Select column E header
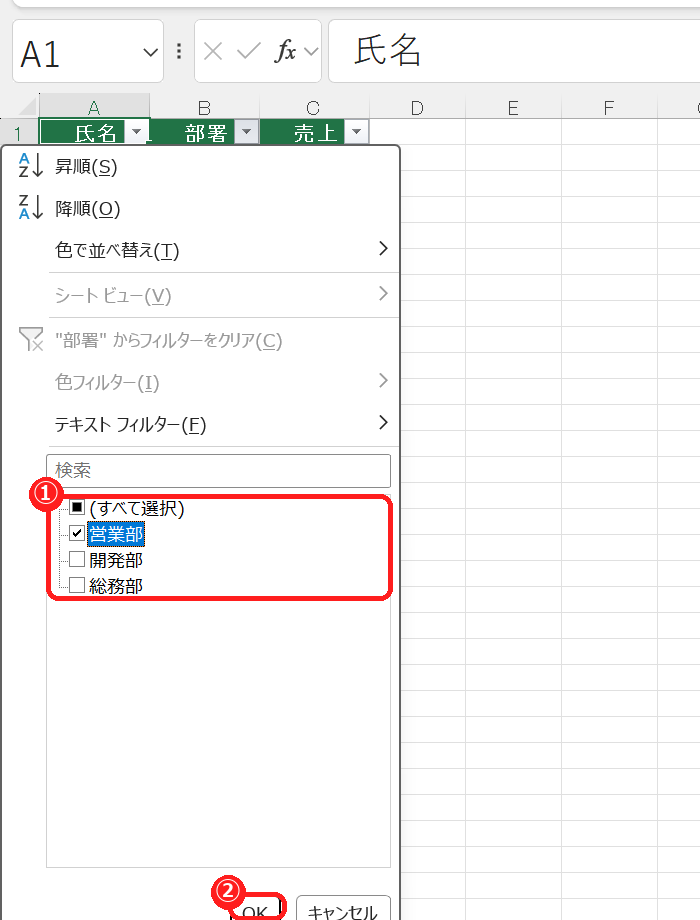This screenshot has height=920, width=700. click(513, 107)
